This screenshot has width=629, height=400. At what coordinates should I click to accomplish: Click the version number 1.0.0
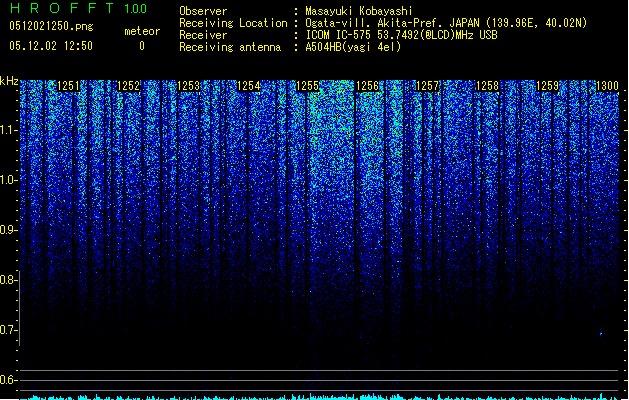pyautogui.click(x=136, y=9)
